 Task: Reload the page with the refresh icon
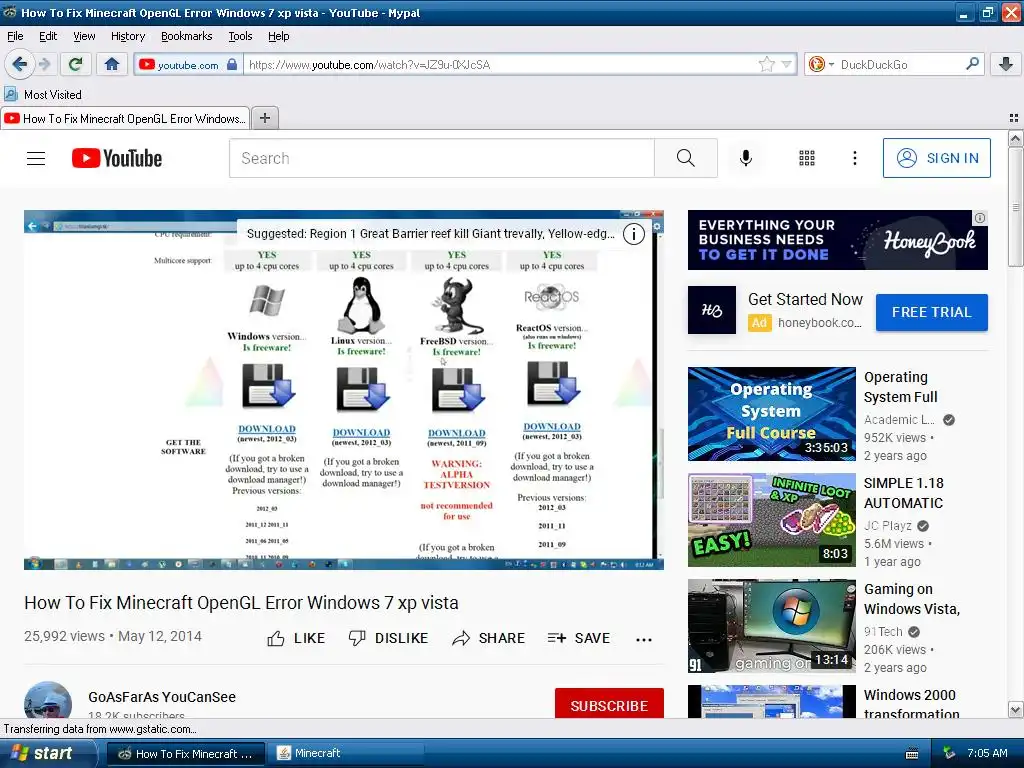coord(76,64)
